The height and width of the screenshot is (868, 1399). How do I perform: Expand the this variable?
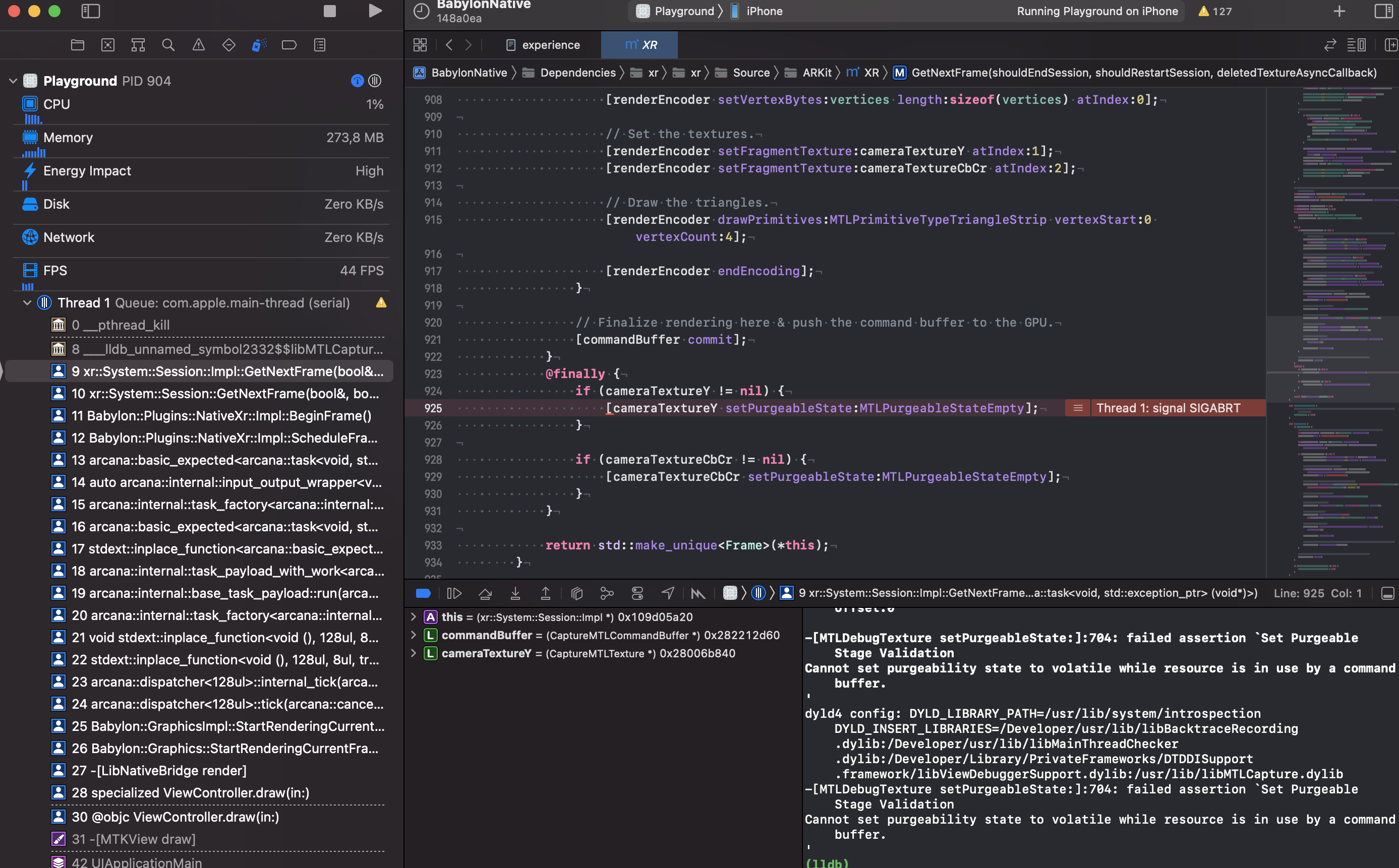[x=414, y=616]
